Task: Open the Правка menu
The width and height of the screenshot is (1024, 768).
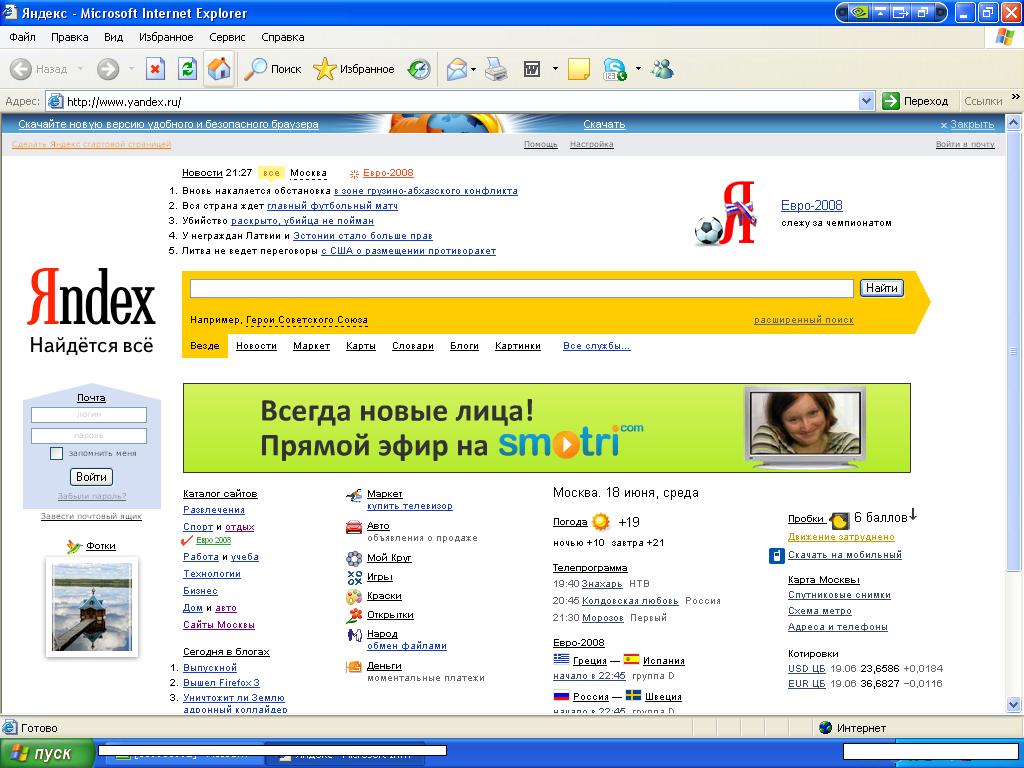Action: point(69,37)
